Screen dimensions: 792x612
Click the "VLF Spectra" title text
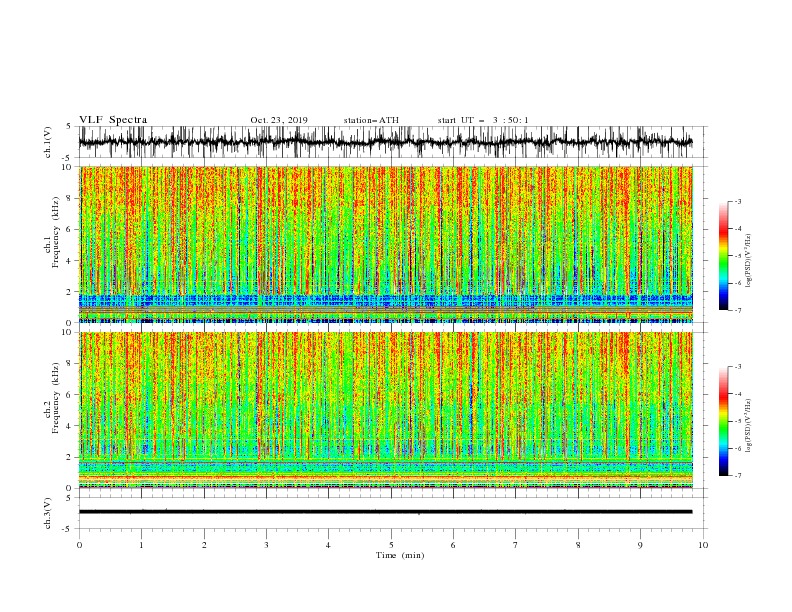tap(113, 120)
